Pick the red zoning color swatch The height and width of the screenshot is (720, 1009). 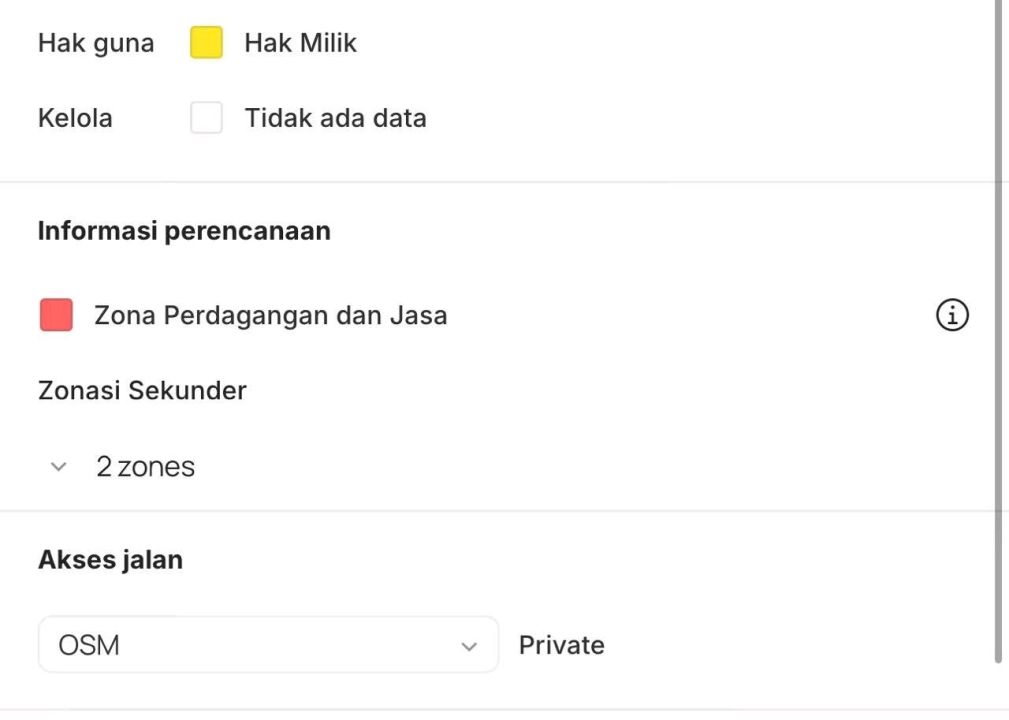pyautogui.click(x=56, y=315)
